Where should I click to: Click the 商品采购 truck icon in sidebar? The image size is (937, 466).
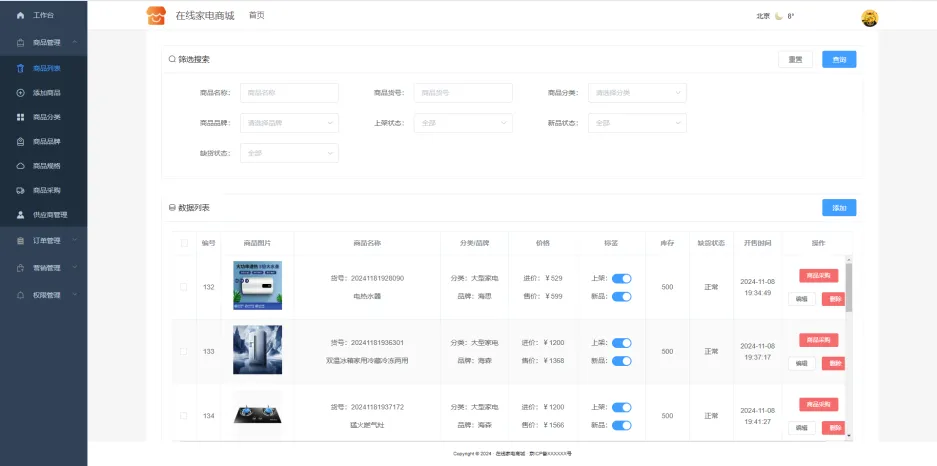(20, 190)
